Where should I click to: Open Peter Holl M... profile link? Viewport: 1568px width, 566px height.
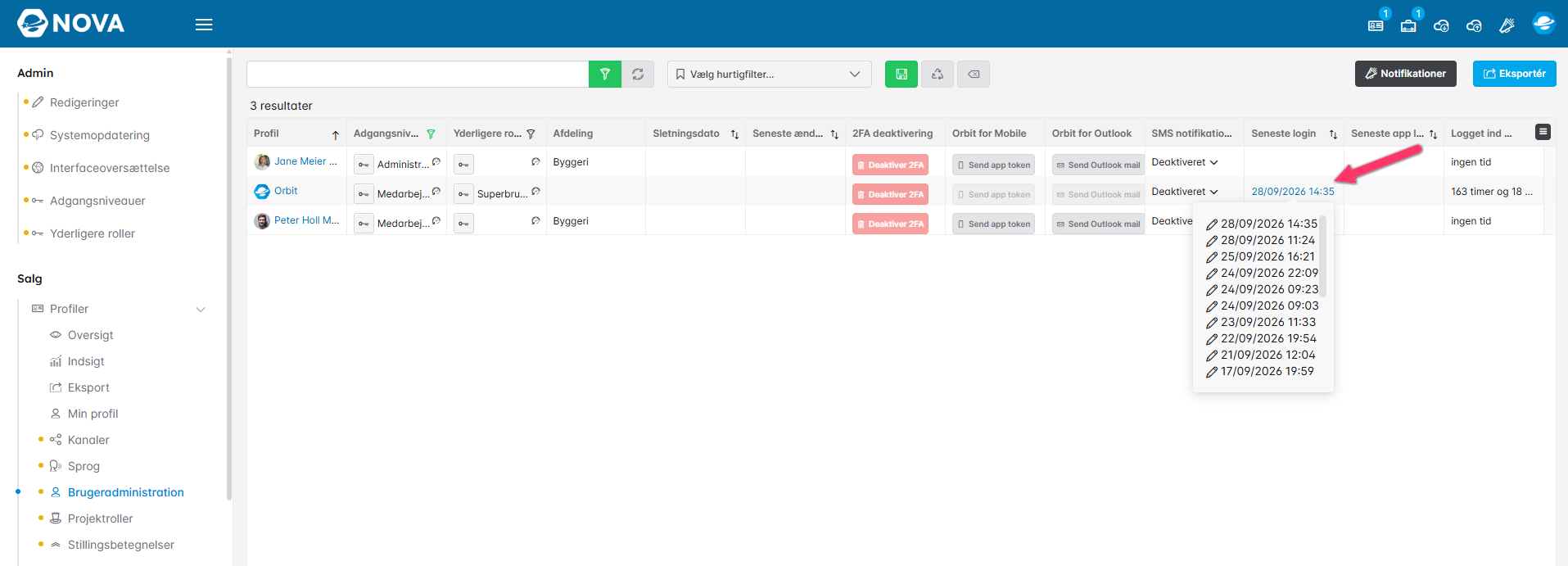[306, 220]
